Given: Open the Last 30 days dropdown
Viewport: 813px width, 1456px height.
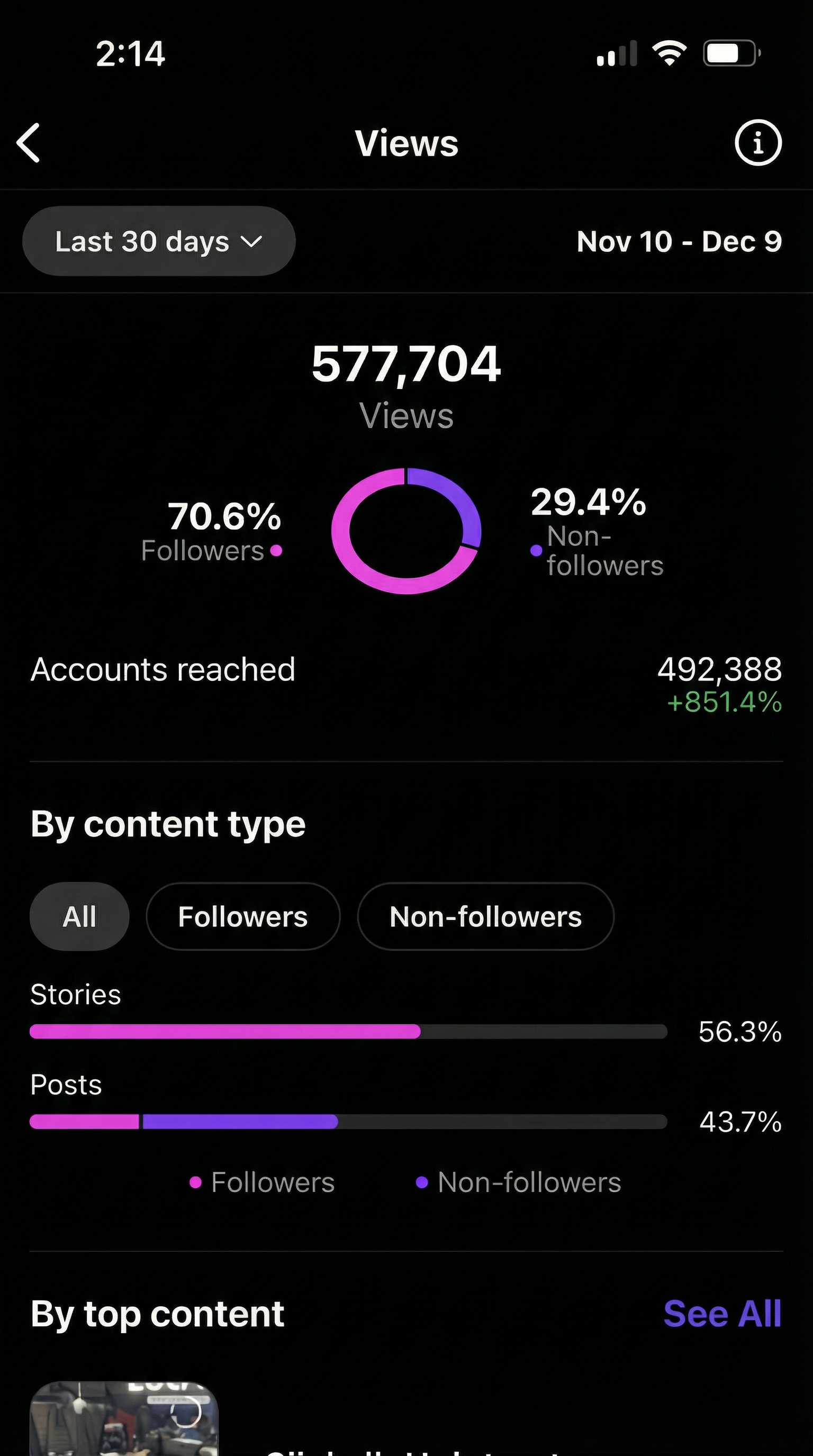Looking at the screenshot, I should [158, 241].
